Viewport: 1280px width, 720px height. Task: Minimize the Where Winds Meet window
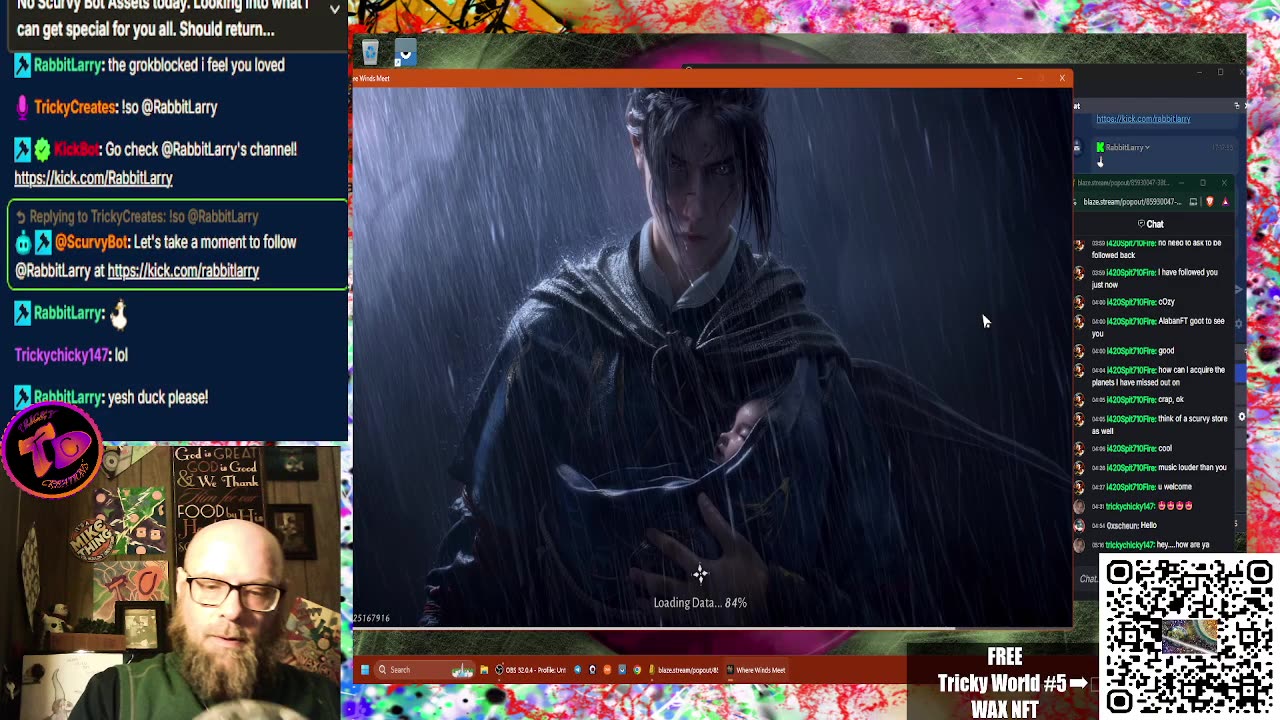(x=1019, y=78)
